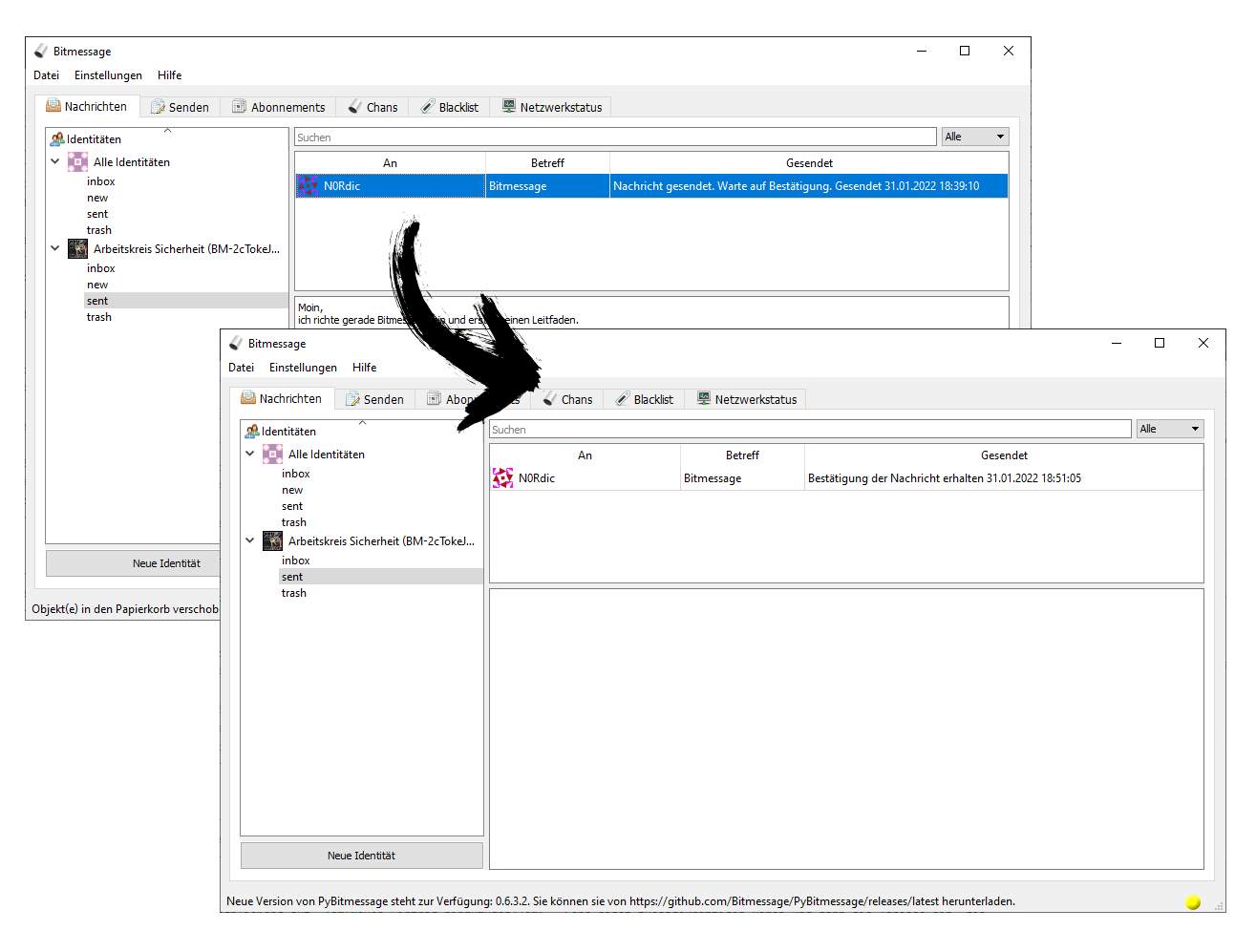
Task: Select inbox under Alle Identitäten, front window
Action: 295,474
